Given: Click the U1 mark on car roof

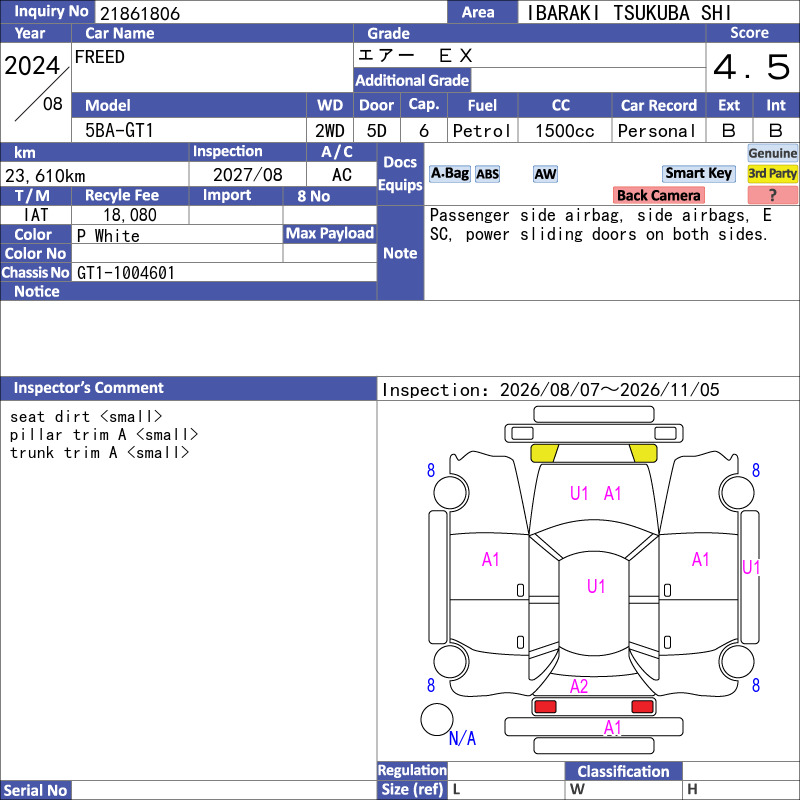Looking at the screenshot, I should tap(595, 586).
